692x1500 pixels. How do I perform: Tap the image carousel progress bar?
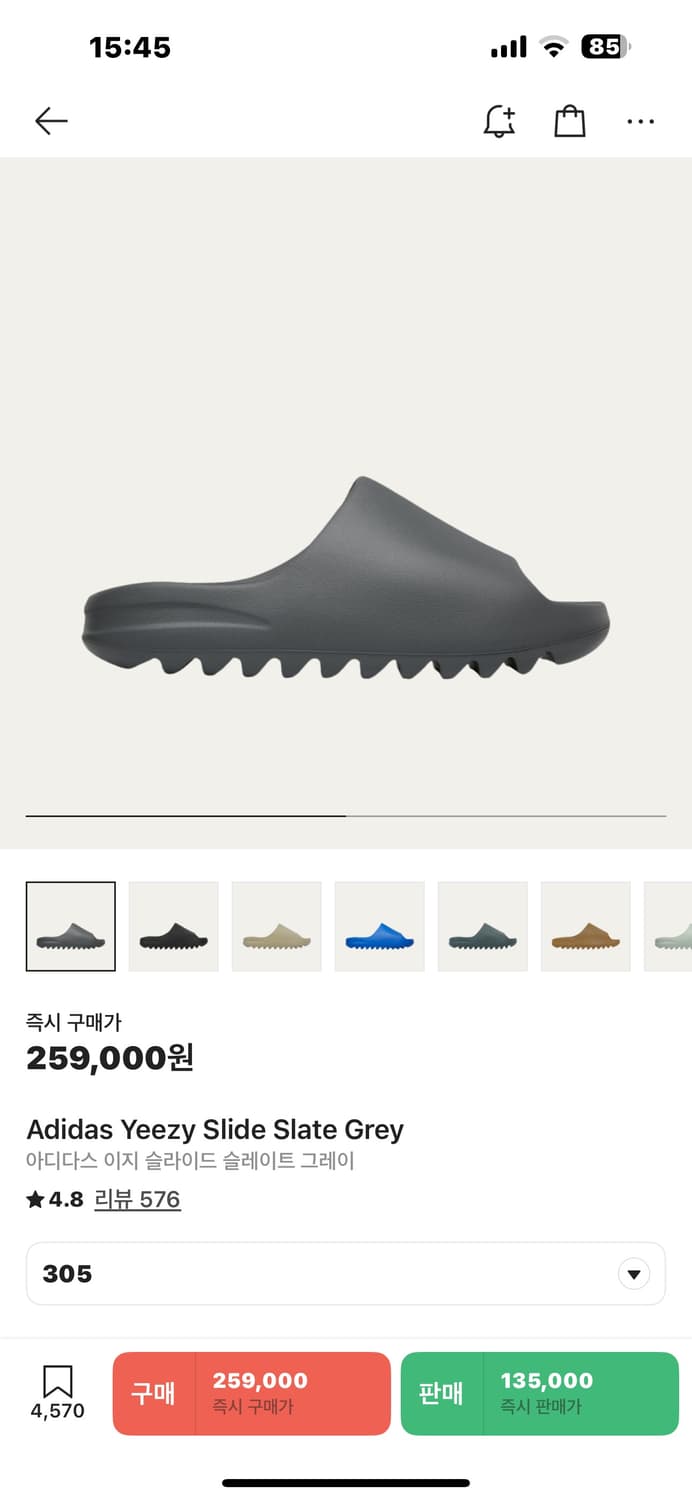pyautogui.click(x=346, y=816)
